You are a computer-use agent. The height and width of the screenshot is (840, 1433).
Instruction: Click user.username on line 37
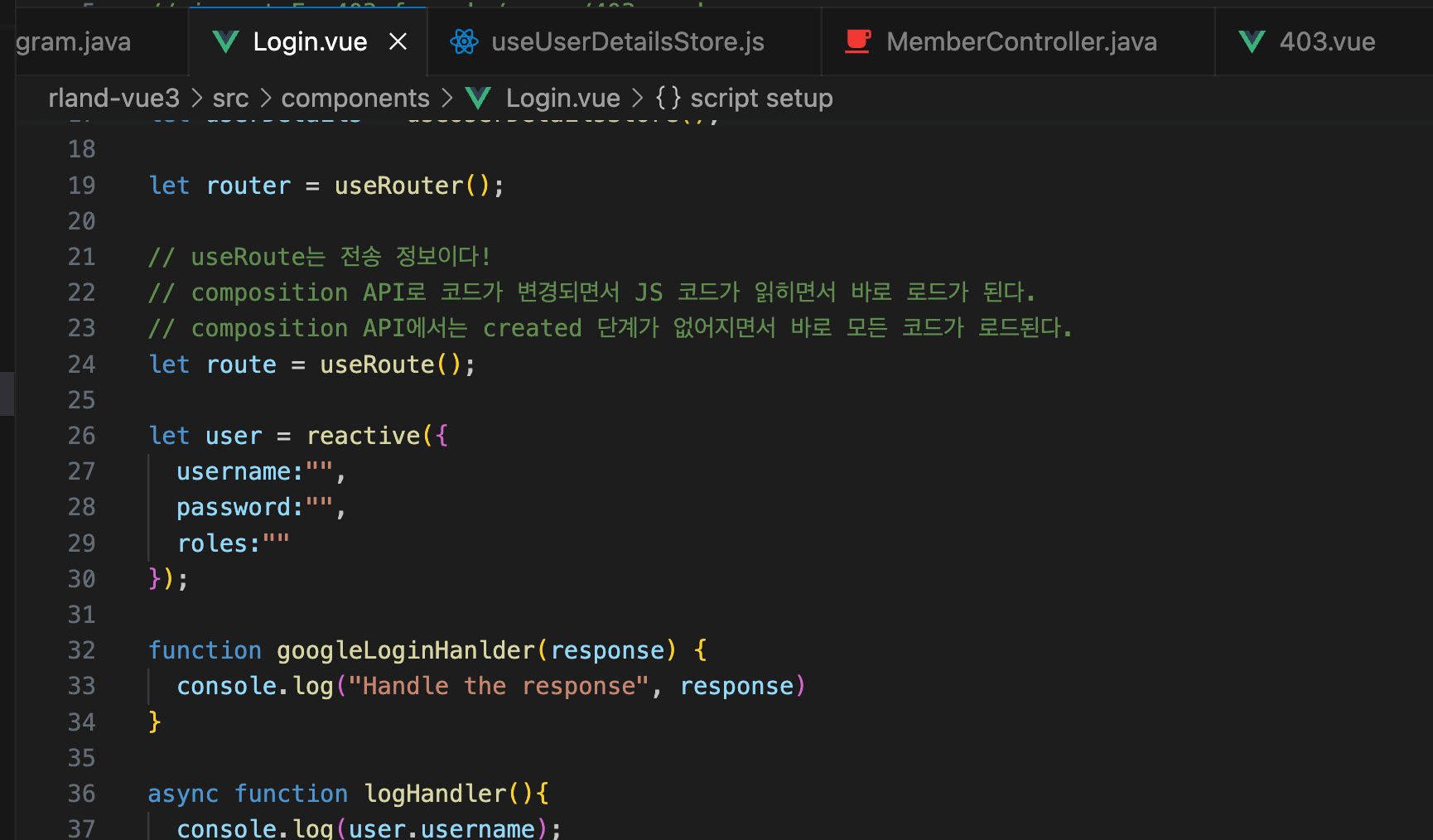click(442, 828)
